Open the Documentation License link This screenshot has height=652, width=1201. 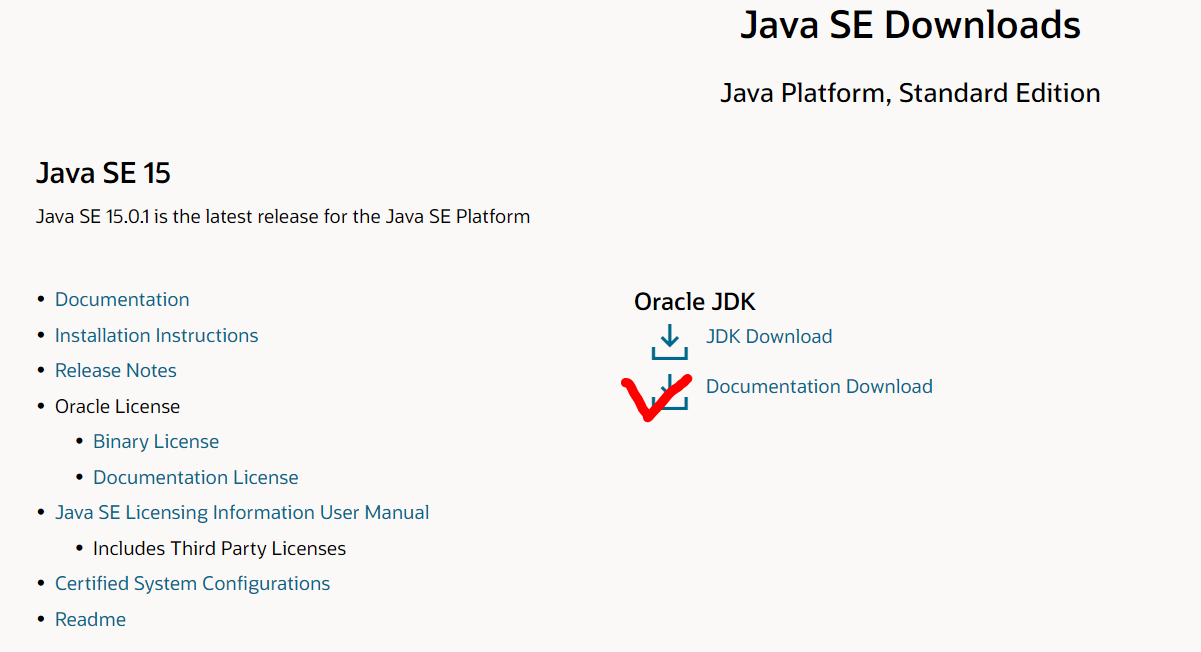pyautogui.click(x=196, y=478)
